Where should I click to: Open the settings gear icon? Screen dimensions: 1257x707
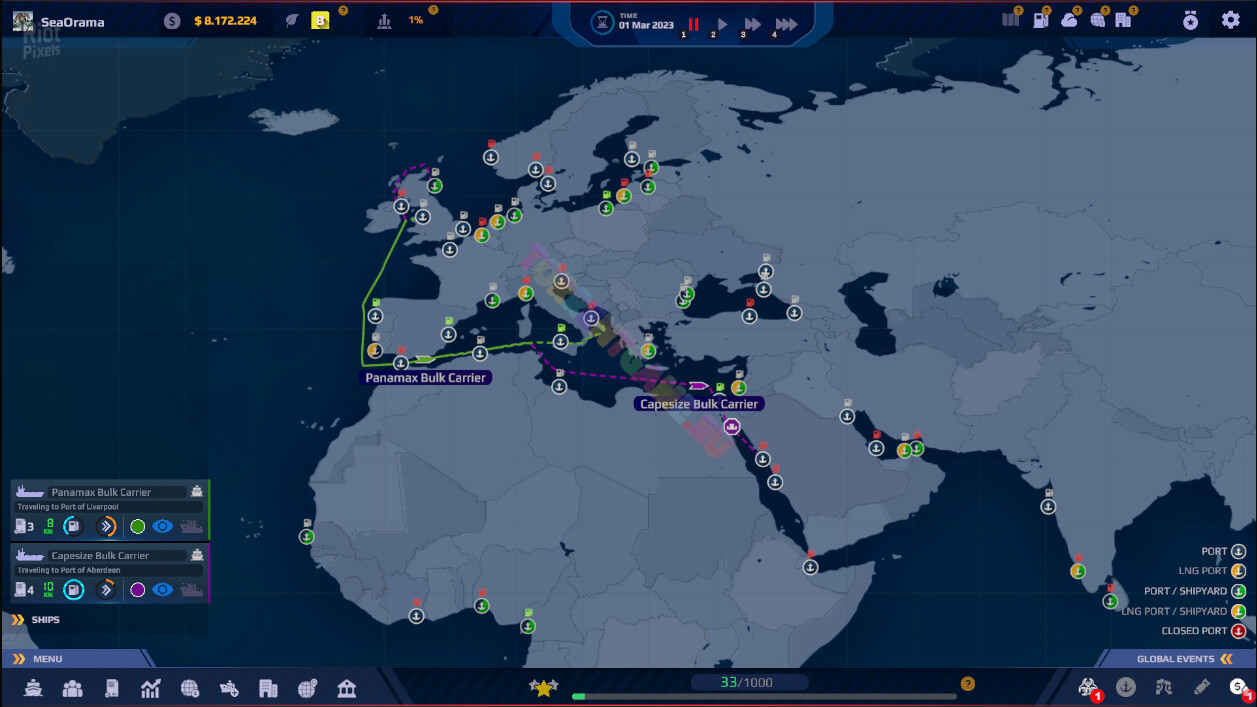(1230, 20)
